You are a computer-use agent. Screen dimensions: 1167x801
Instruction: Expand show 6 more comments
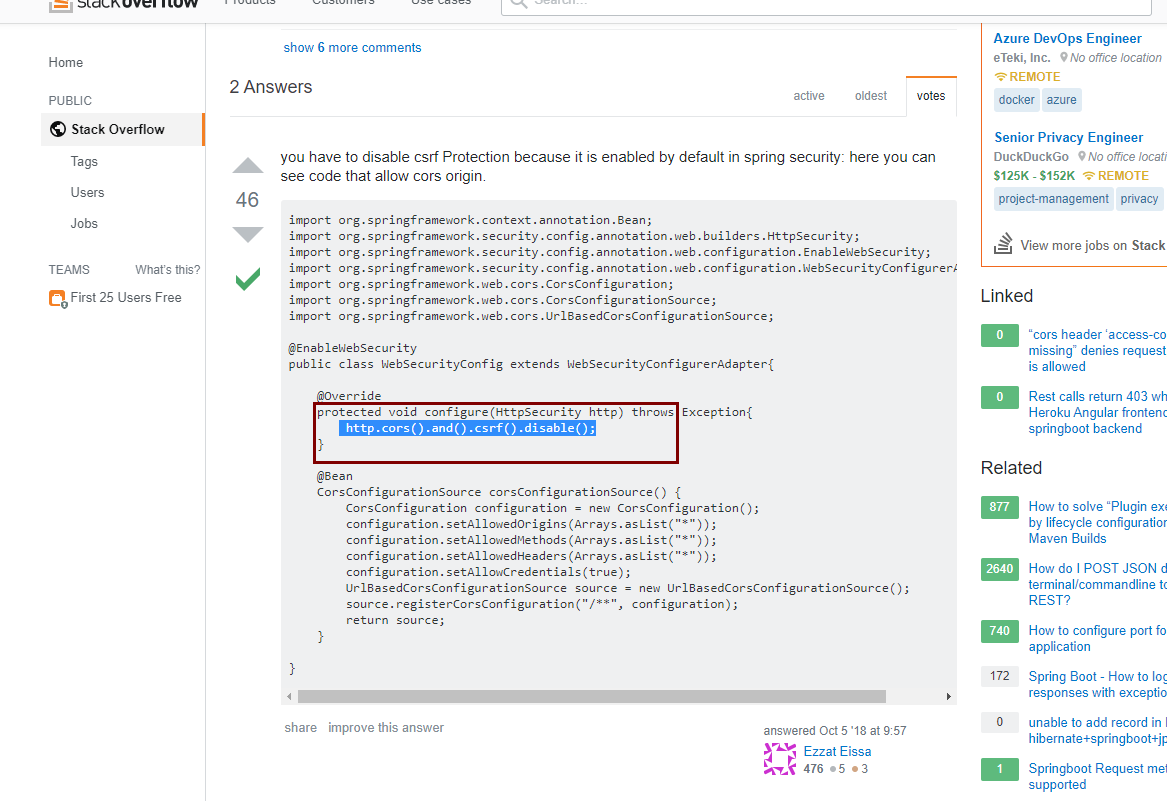[352, 47]
